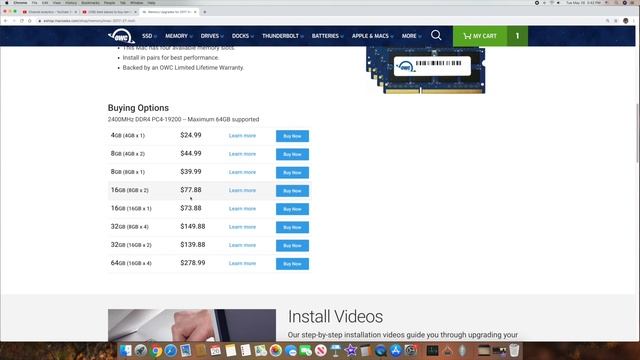The height and width of the screenshot is (360, 640).
Task: Buy the 16GB (16GB x 1) memory module
Action: tap(292, 209)
